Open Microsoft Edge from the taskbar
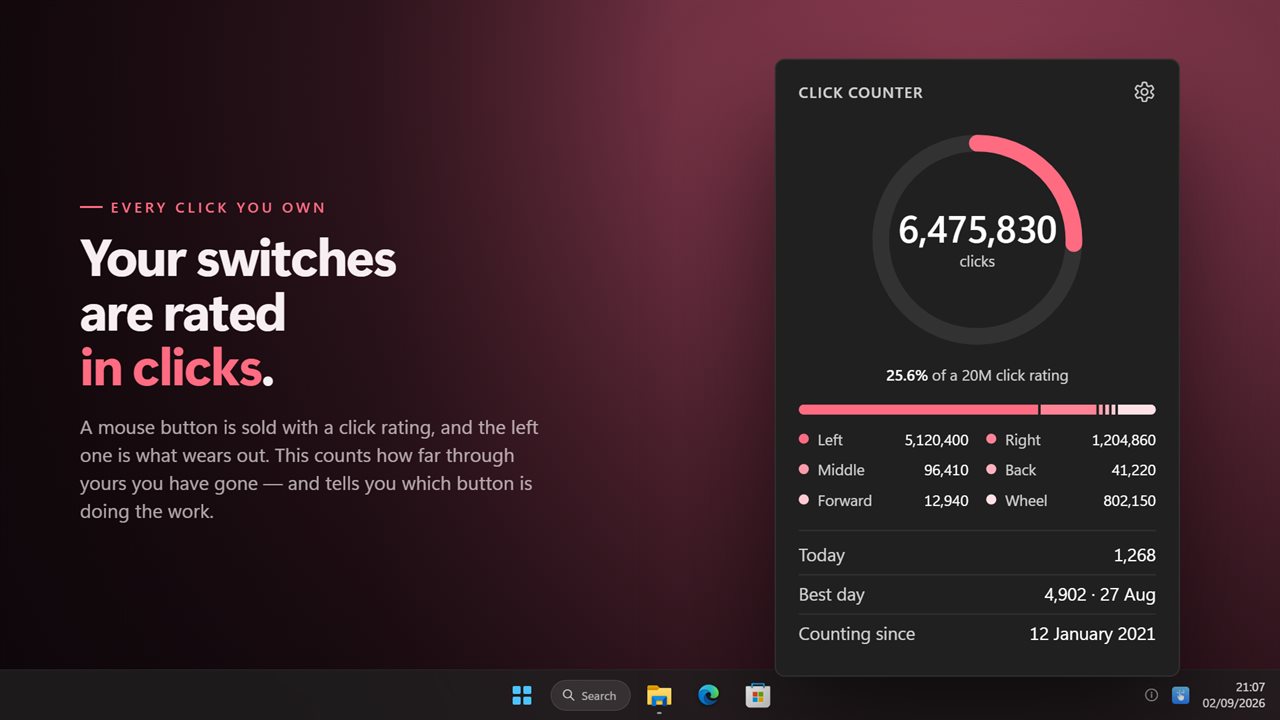The image size is (1280, 720). [x=708, y=695]
